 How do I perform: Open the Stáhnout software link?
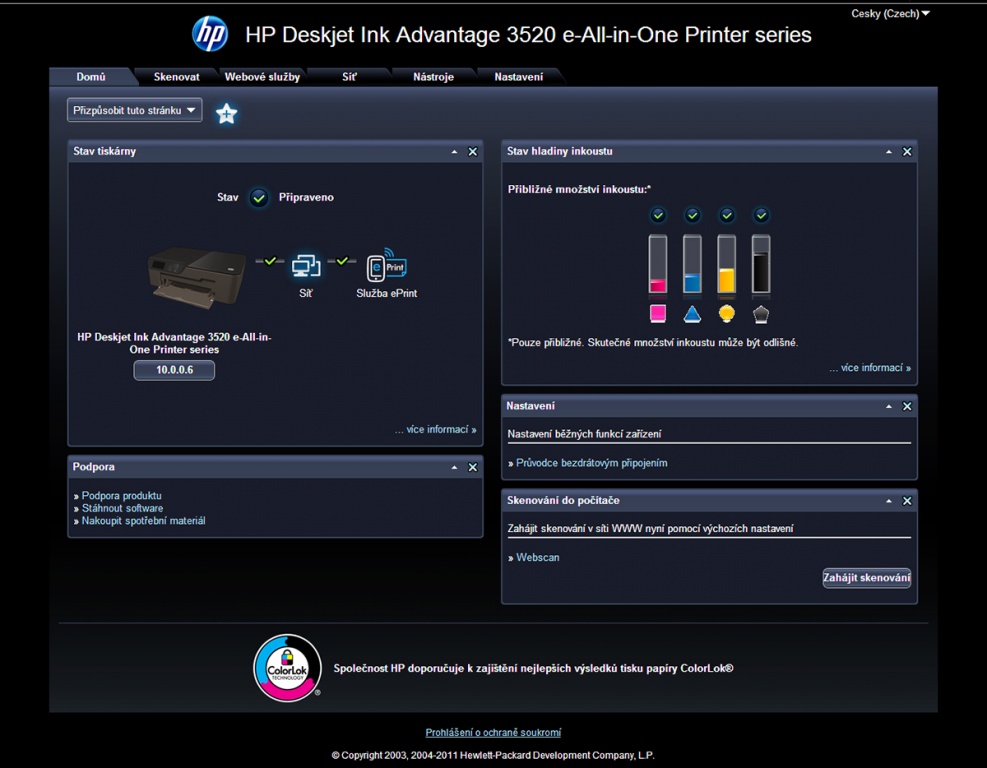pos(122,509)
